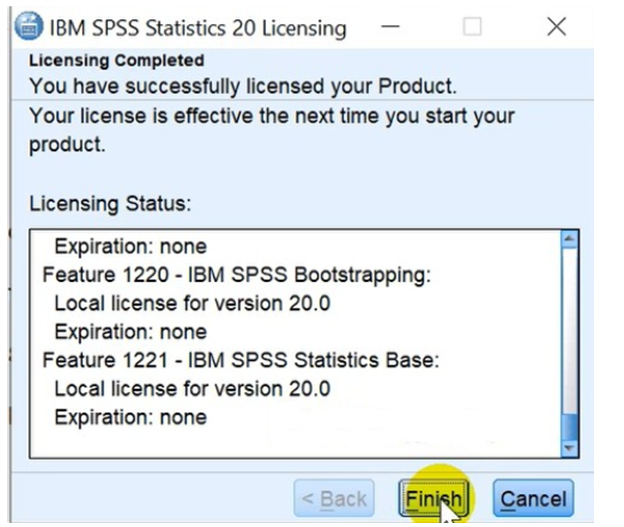Click 'Local license for version 20.0' under Feature 1221
This screenshot has height=527, width=624.
pos(192,388)
